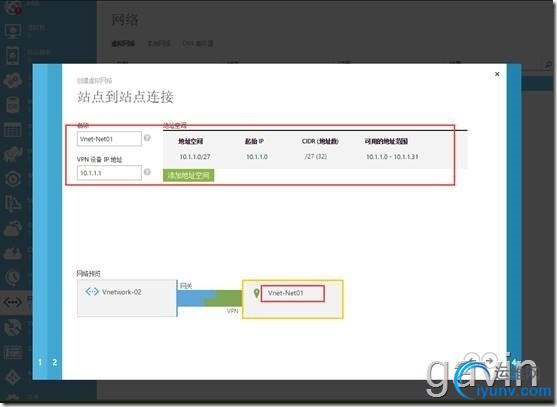This screenshot has width=557, height=407.
Task: Open HDInsight elephant icon in sidebar
Action: click(13, 154)
